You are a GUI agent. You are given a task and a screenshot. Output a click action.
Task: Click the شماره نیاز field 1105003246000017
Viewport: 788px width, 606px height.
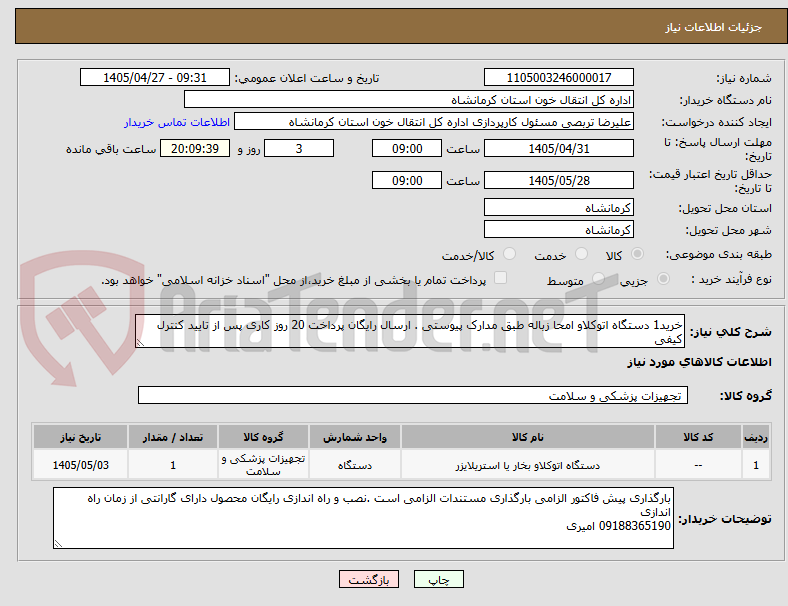(x=559, y=77)
